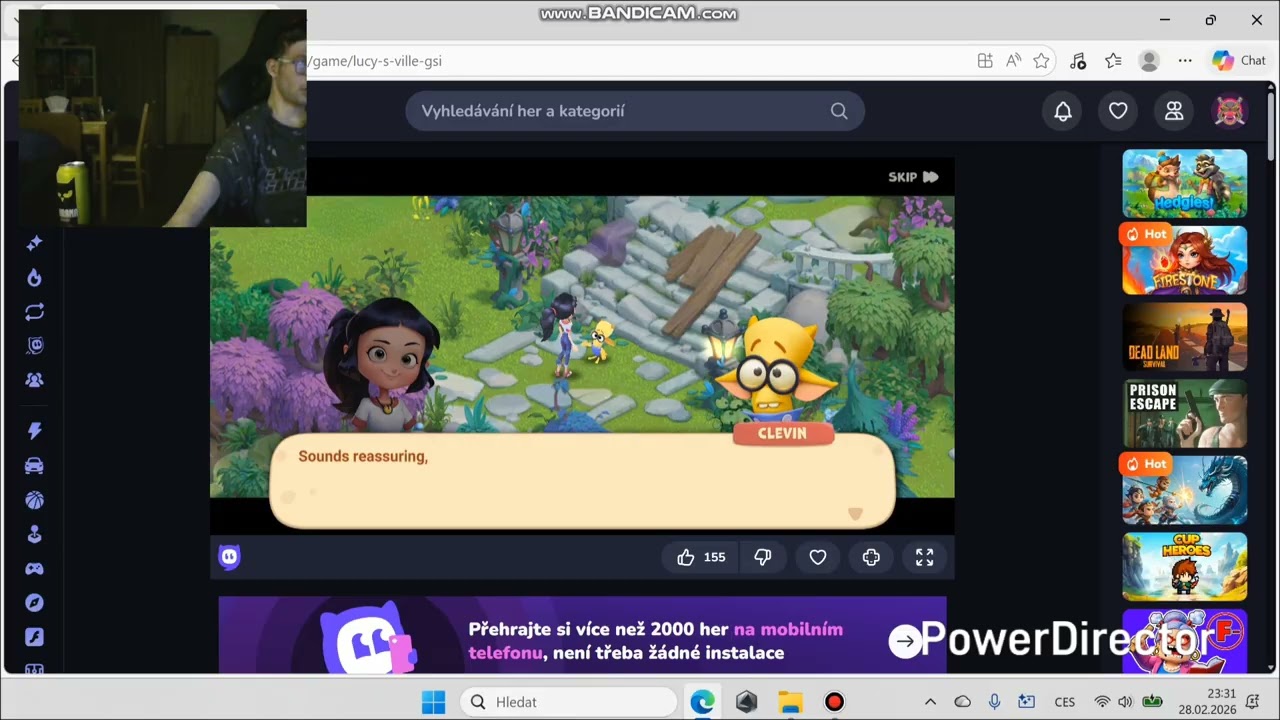The width and height of the screenshot is (1280, 720).
Task: Bookmark page with star icon
Action: point(1041,61)
